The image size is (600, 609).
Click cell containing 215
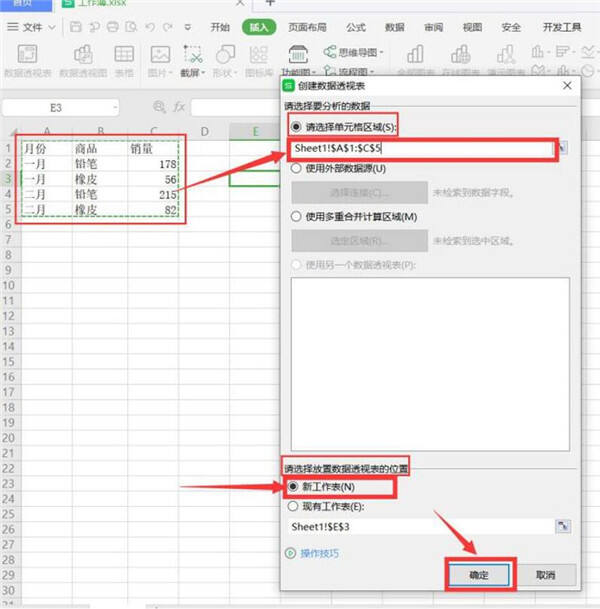pyautogui.click(x=153, y=195)
